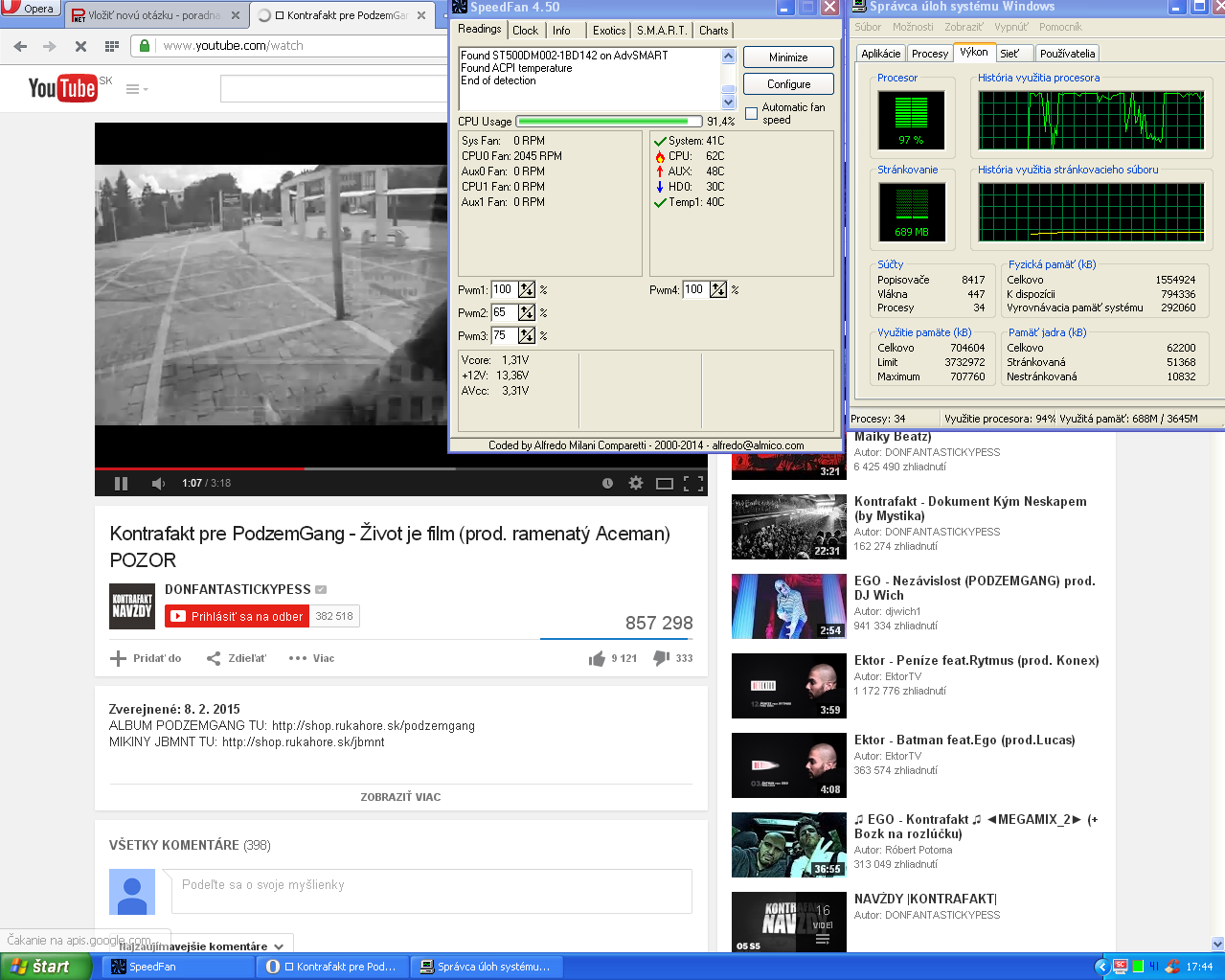Open YouTube guide hamburger menu
The image size is (1225, 980).
coord(133,89)
